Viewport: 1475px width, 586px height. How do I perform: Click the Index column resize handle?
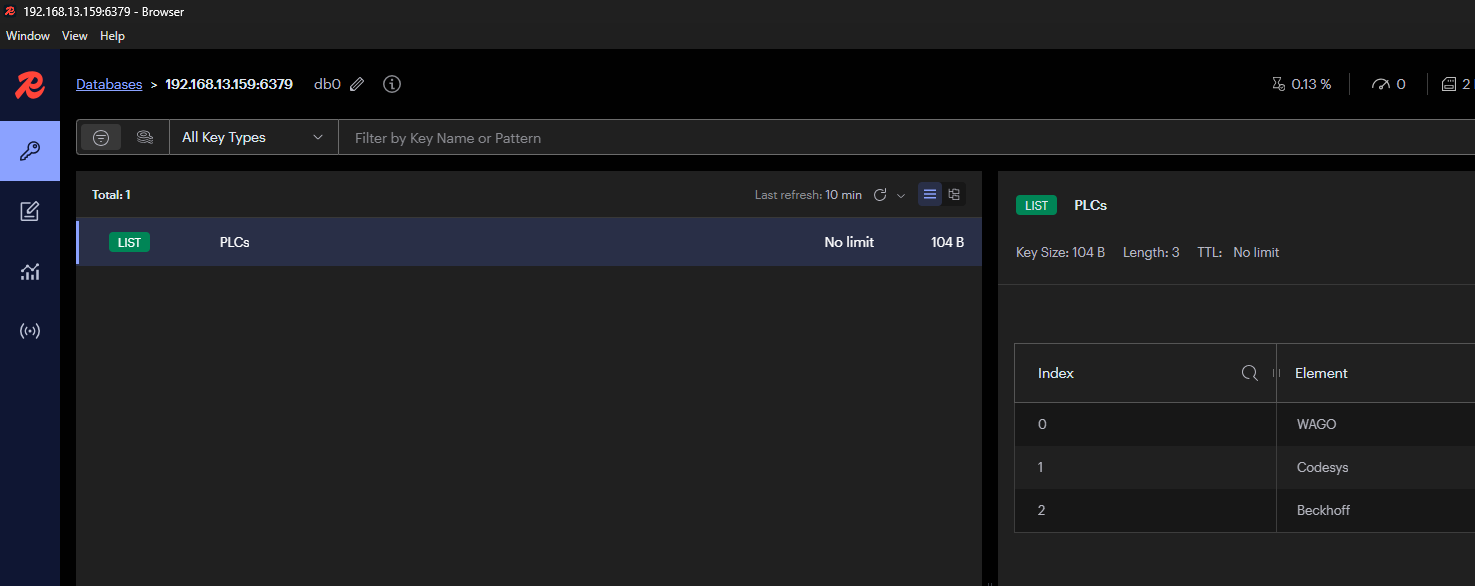pos(1276,373)
